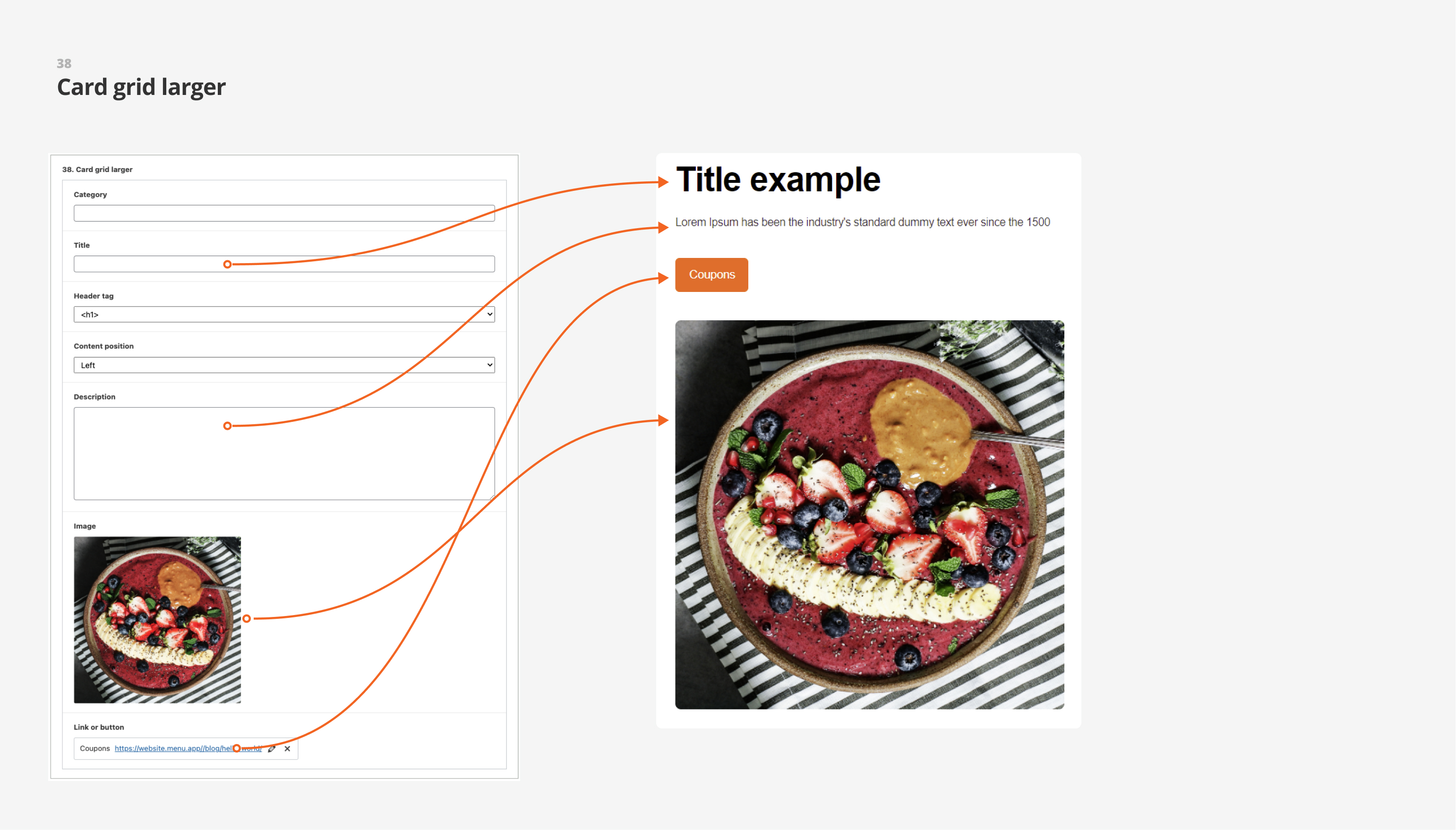Viewport: 1456px width, 830px height.
Task: Click the Header tag dropdown chevron arrow
Action: [x=490, y=315]
